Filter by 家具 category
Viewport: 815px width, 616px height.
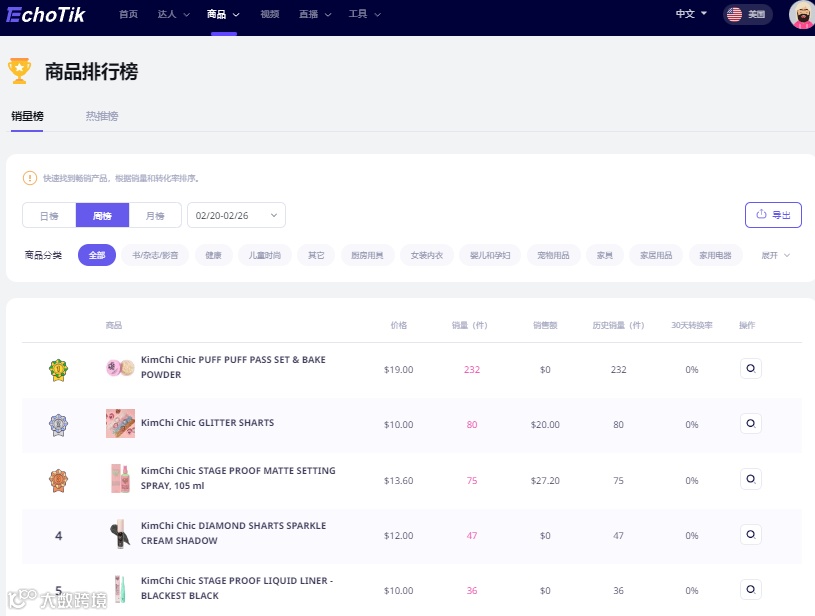tap(604, 255)
